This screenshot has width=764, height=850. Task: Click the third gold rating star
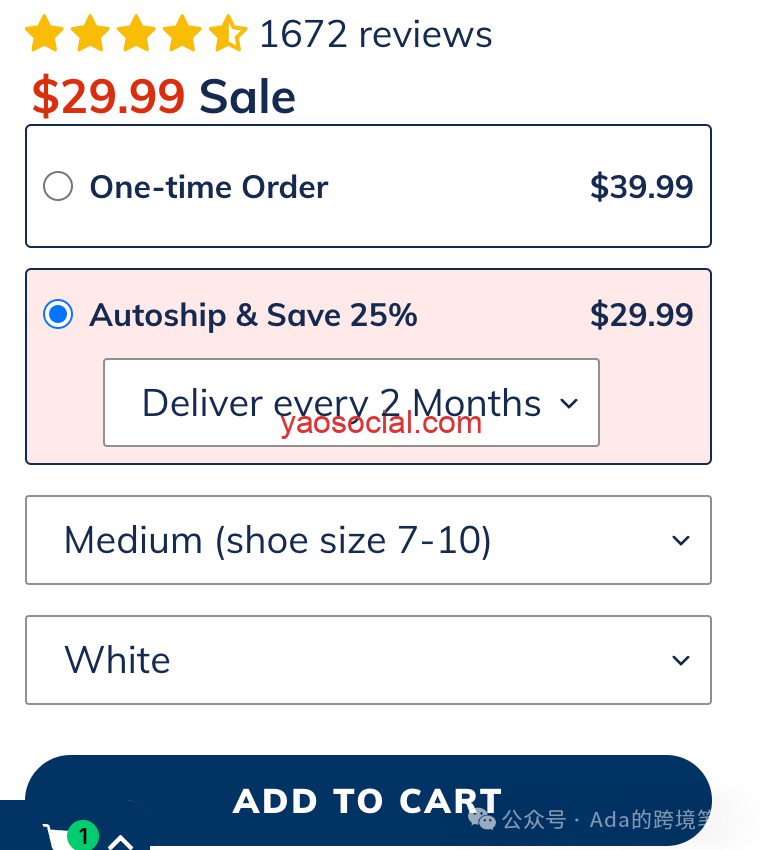(136, 34)
